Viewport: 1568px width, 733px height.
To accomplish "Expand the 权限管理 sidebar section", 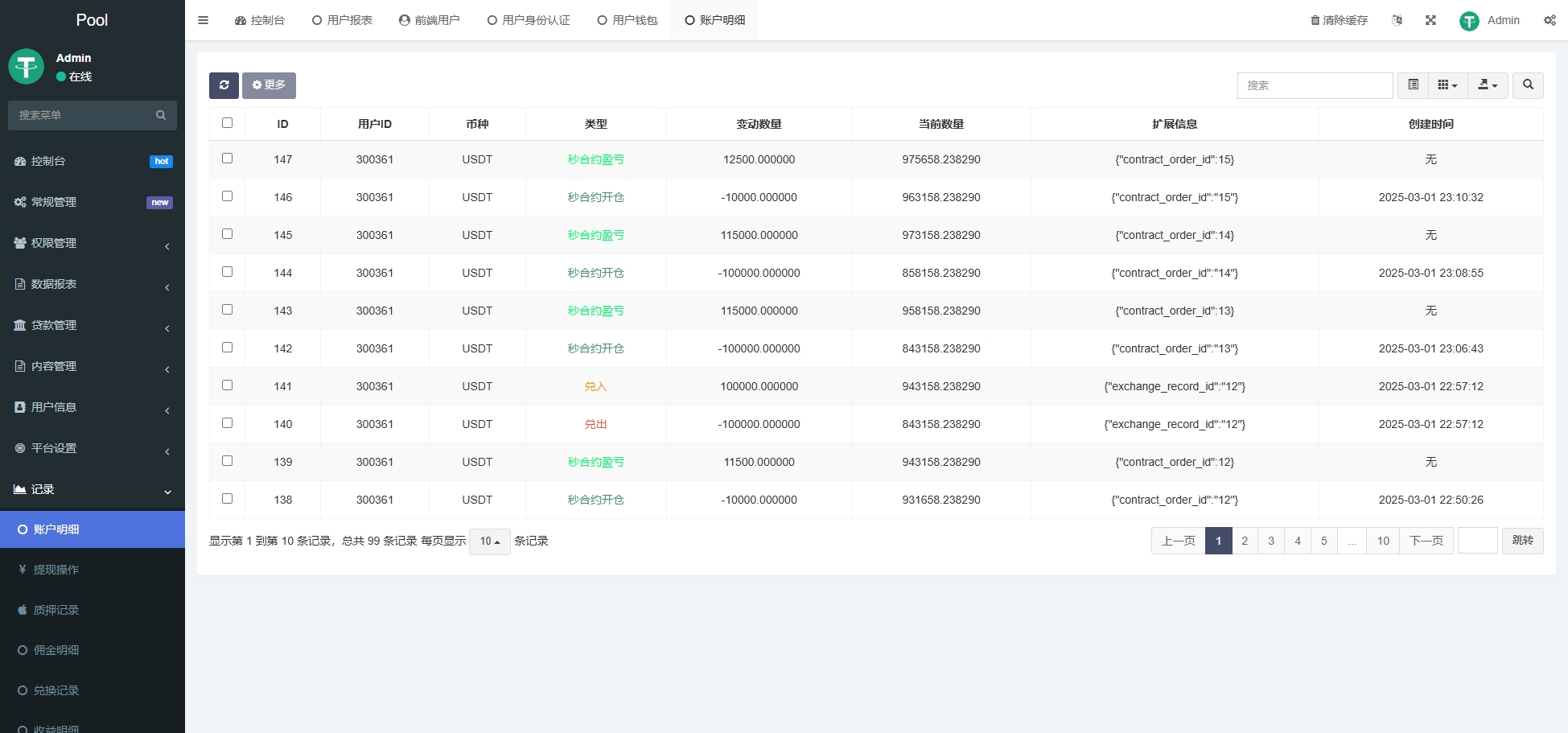I will coord(93,243).
